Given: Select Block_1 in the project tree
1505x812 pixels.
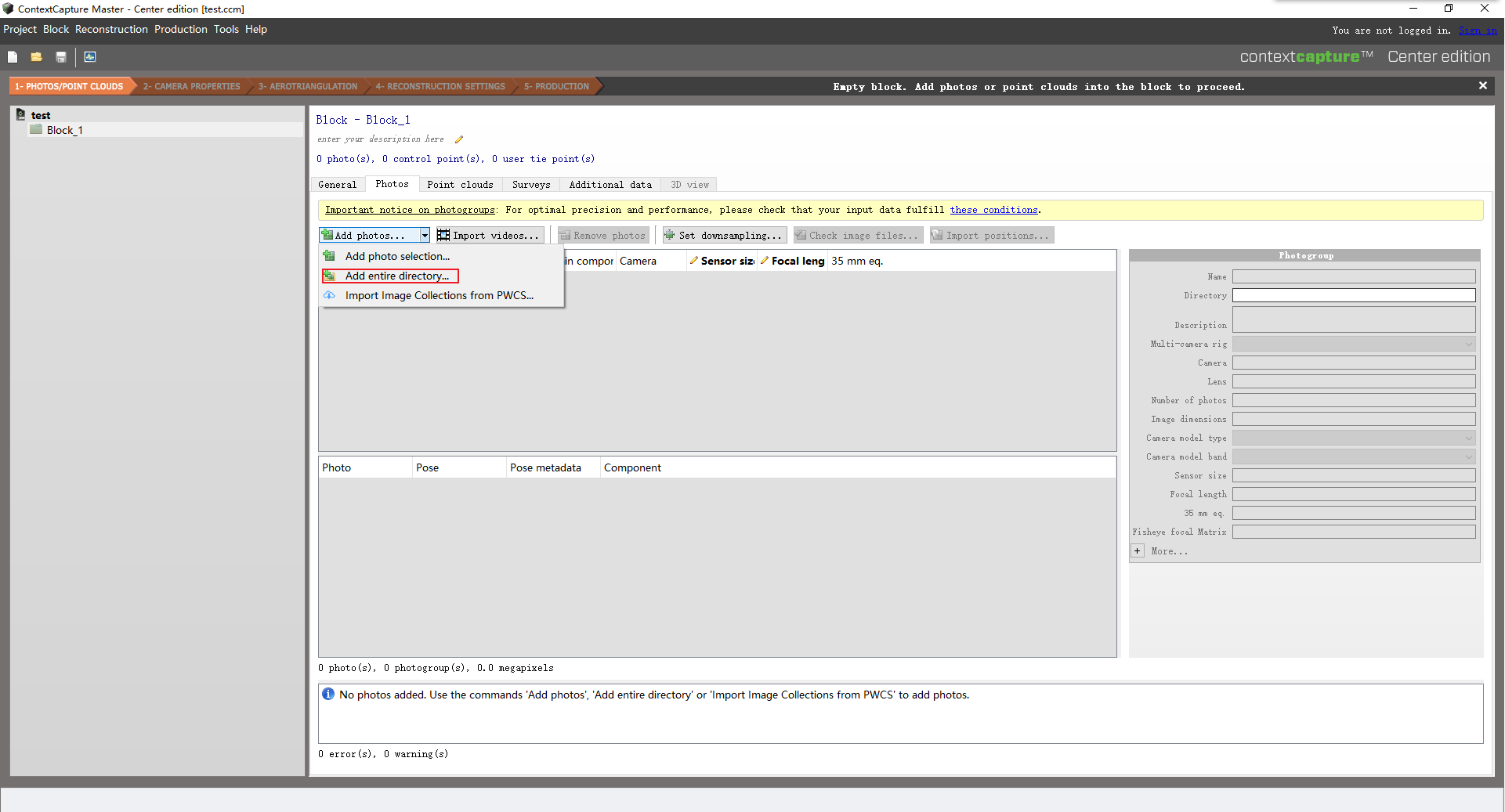Looking at the screenshot, I should pos(64,130).
